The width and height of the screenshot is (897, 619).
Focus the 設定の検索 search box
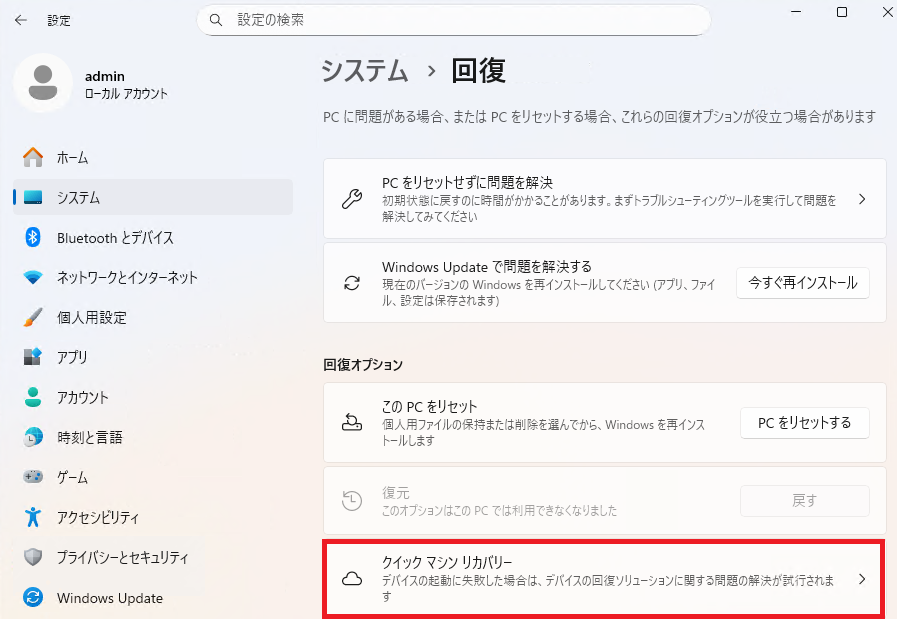pos(454,20)
